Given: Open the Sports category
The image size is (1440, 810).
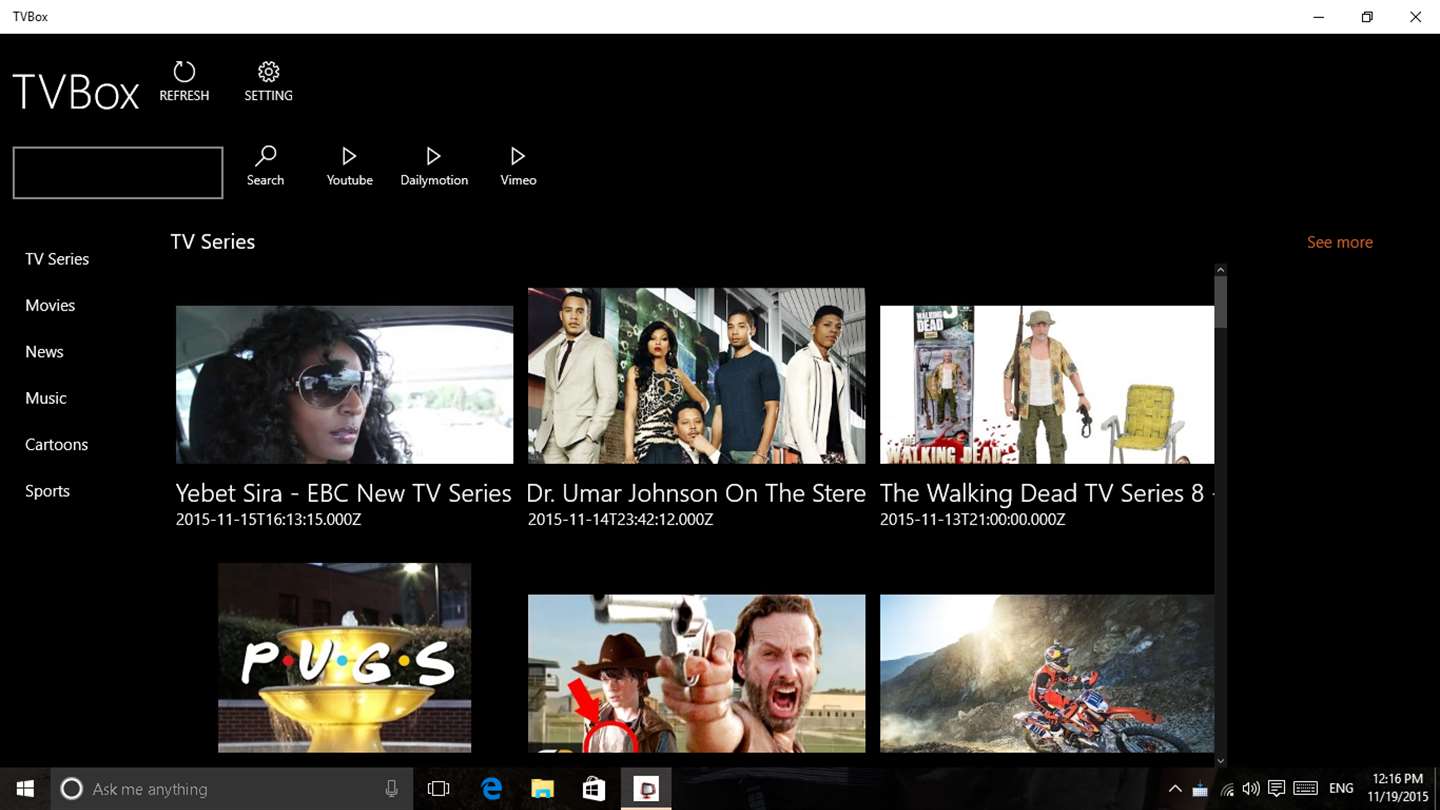Looking at the screenshot, I should 47,491.
